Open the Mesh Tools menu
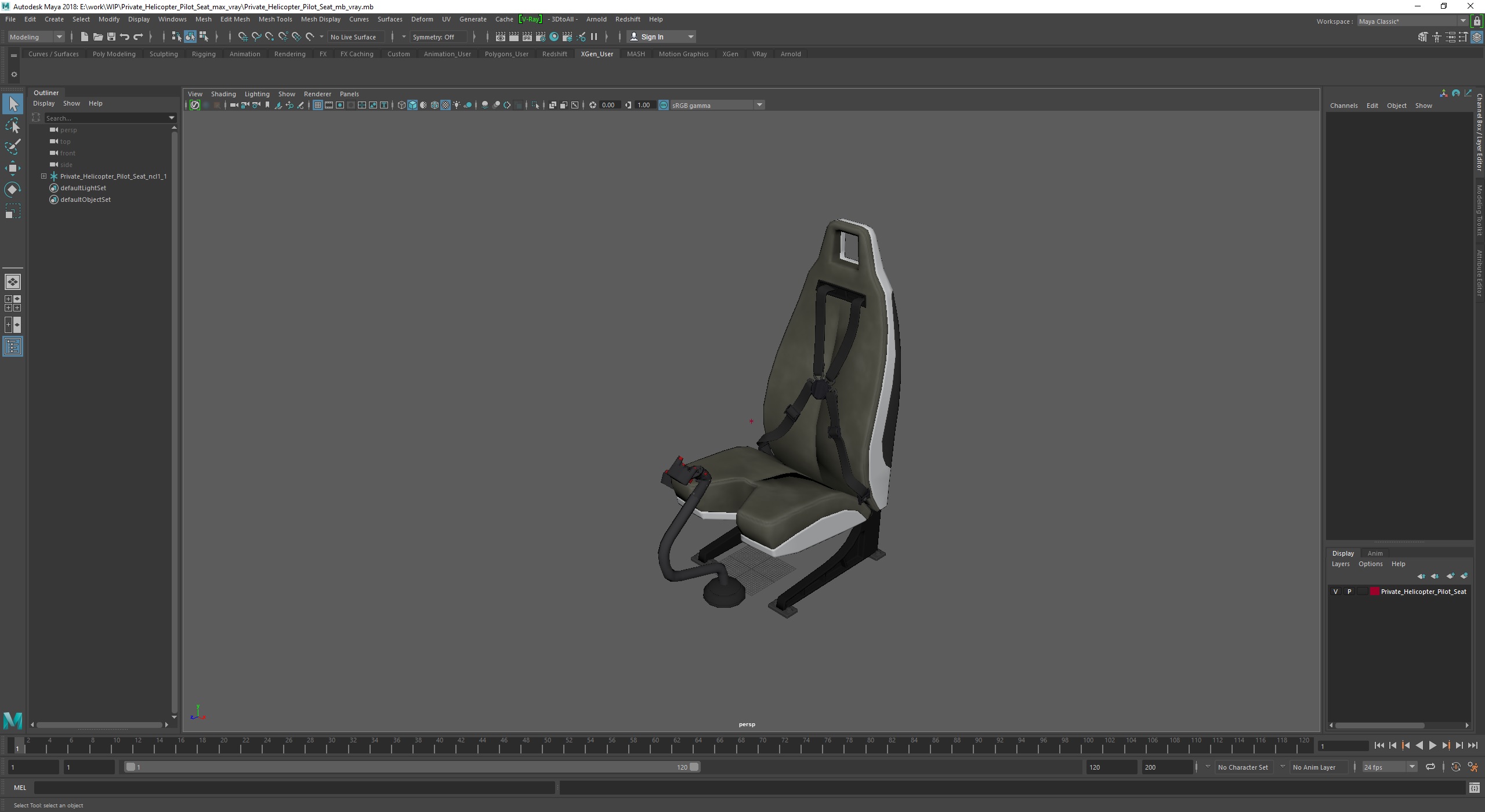This screenshot has width=1485, height=812. click(275, 19)
